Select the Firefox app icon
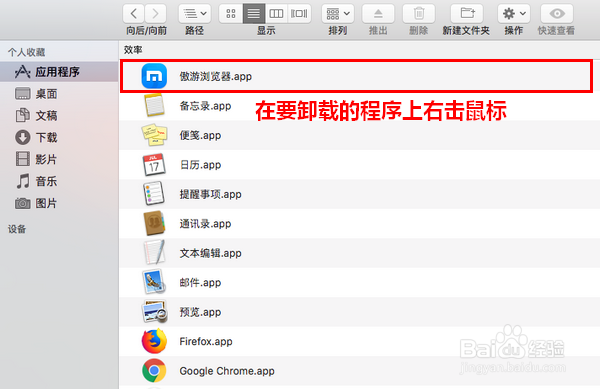600x389 pixels. coord(154,341)
